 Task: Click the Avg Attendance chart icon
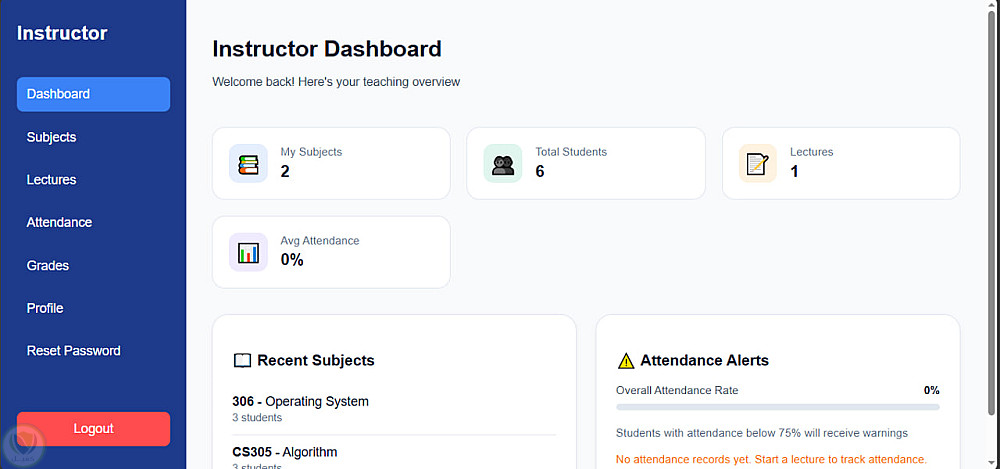248,252
